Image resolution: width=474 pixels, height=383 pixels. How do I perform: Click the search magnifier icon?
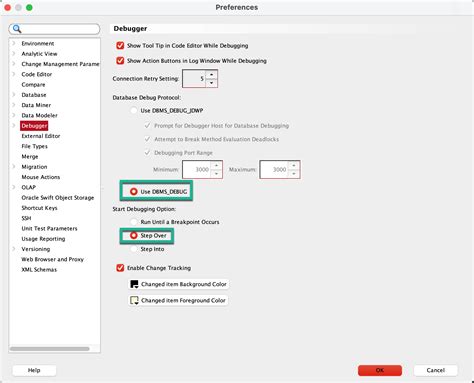(17, 29)
